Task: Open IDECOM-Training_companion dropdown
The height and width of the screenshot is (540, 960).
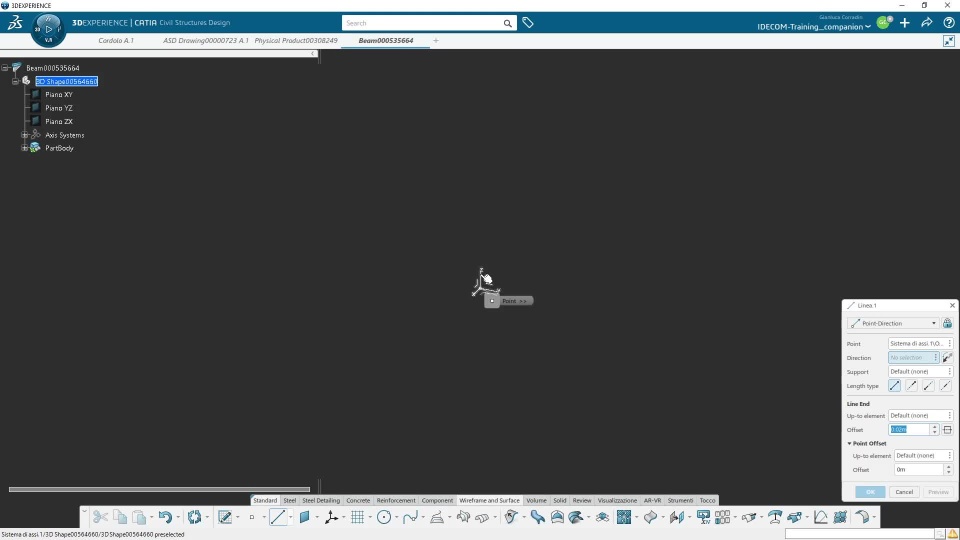Action: tap(814, 27)
